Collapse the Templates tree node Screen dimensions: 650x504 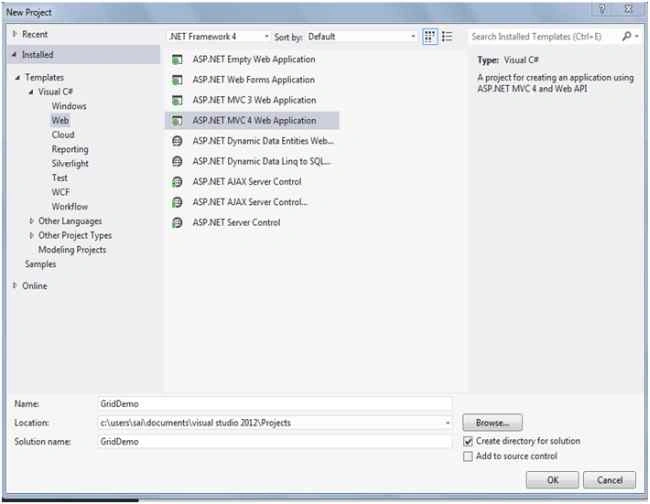[17, 78]
